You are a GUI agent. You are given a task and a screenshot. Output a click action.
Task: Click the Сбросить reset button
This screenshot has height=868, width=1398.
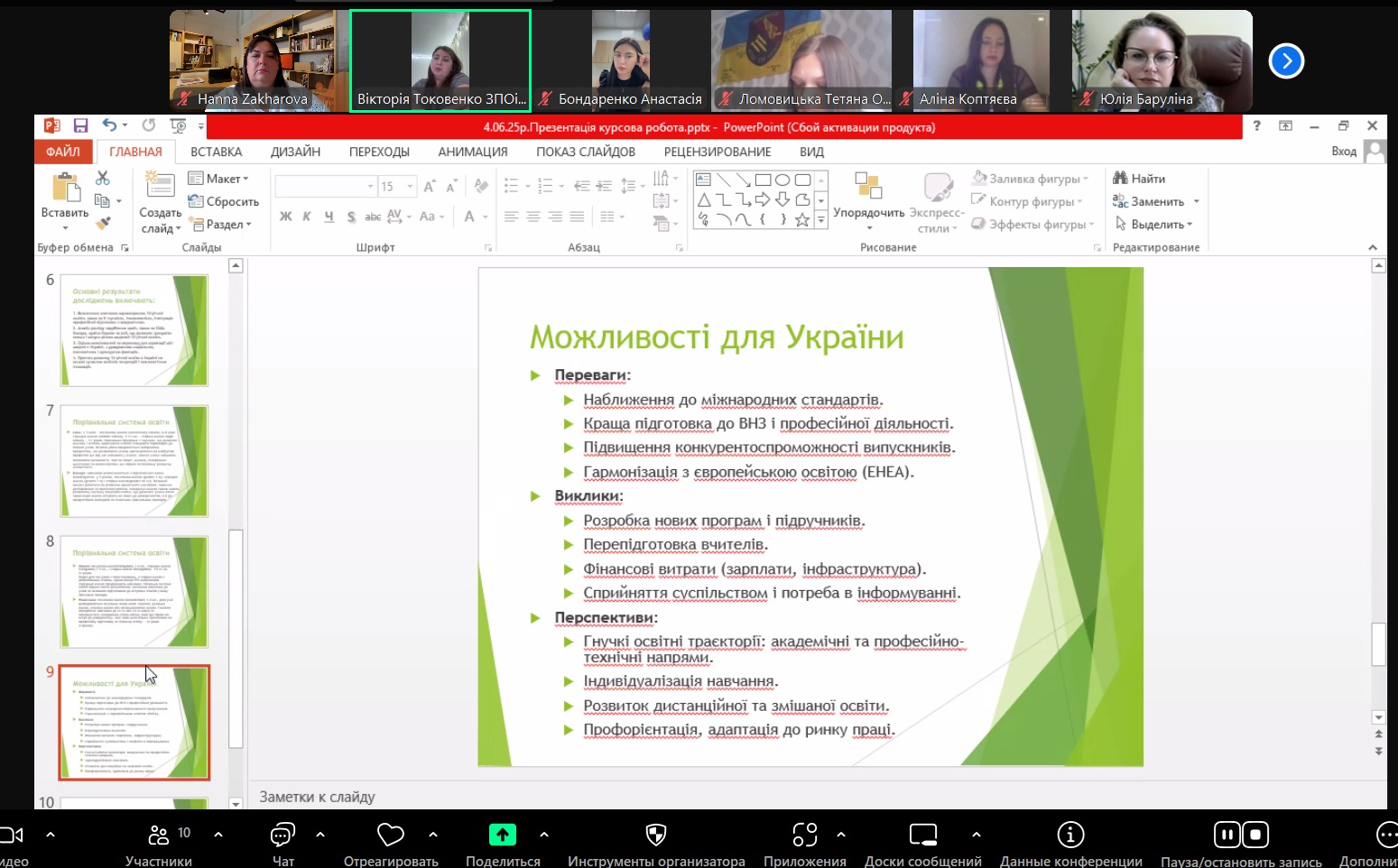(x=224, y=201)
